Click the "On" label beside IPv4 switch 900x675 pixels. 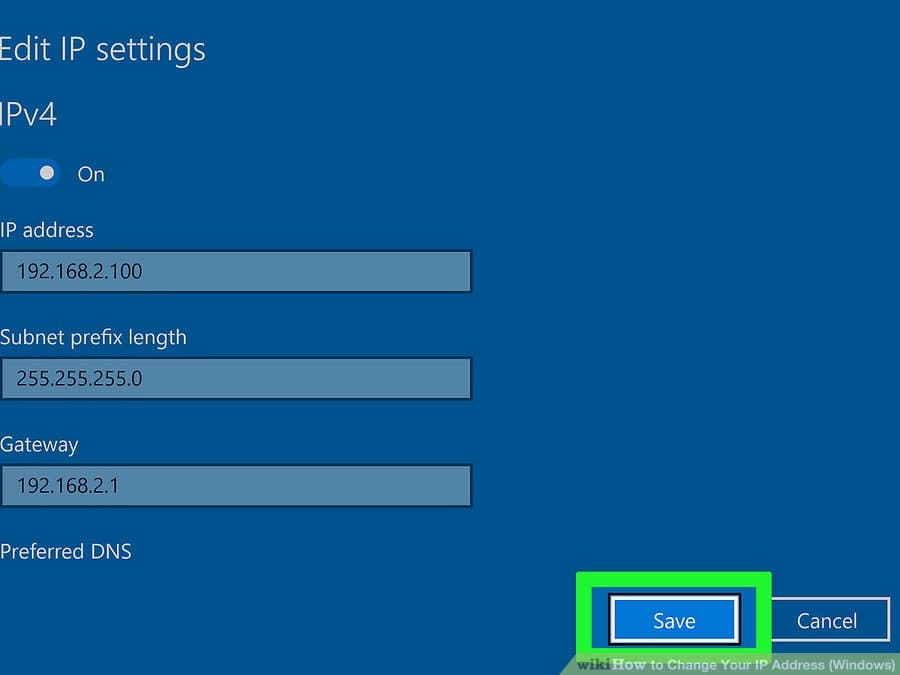coord(91,174)
